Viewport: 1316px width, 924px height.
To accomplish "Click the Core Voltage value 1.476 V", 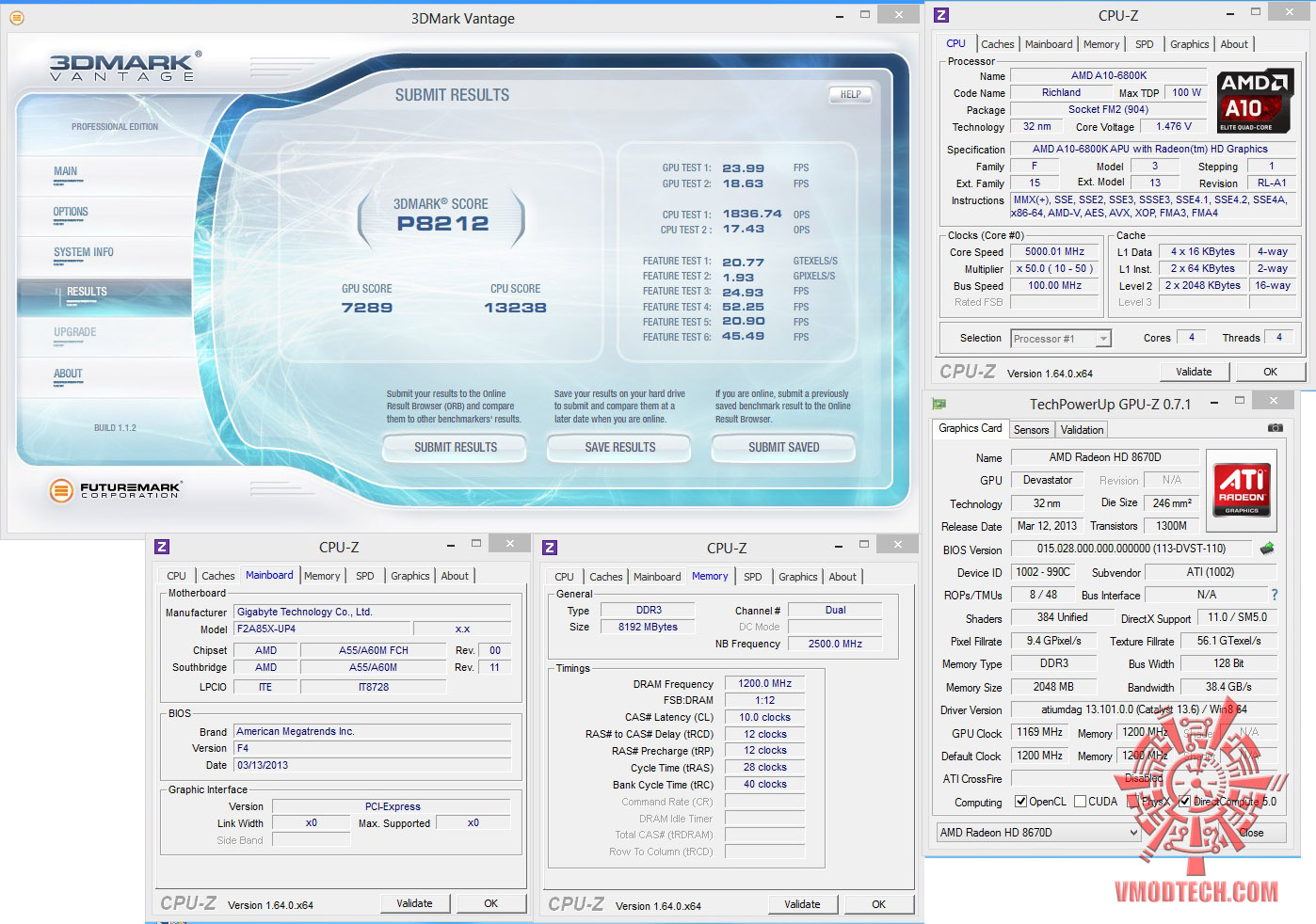I will (1174, 126).
